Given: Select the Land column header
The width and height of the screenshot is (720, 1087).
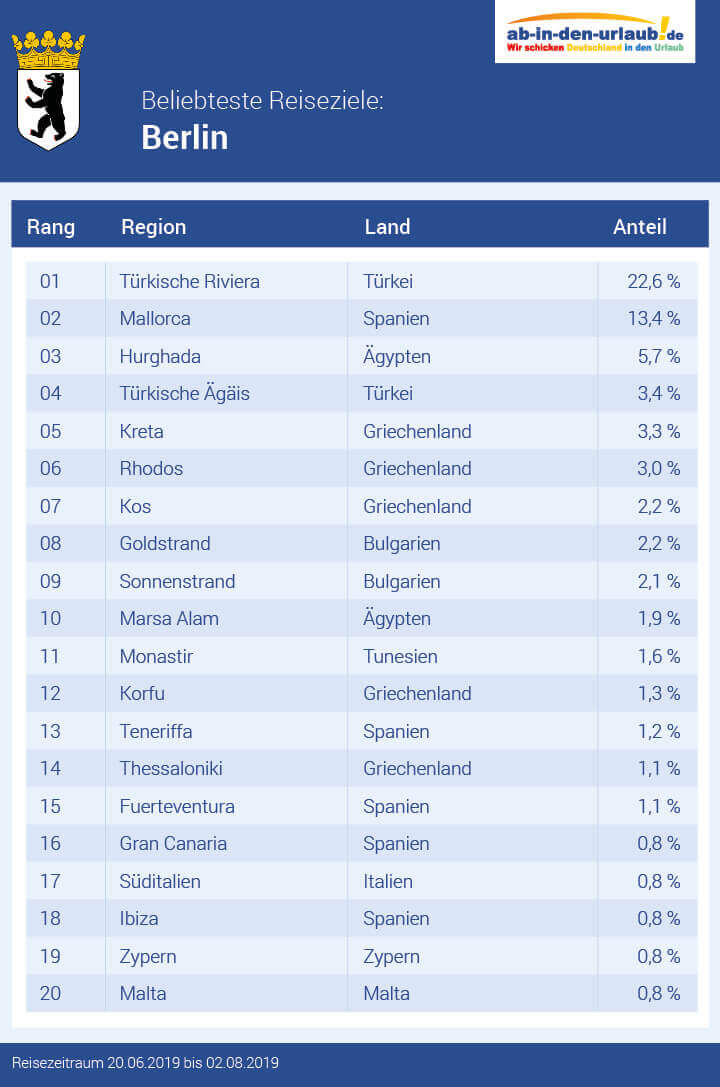Looking at the screenshot, I should pos(387,227).
